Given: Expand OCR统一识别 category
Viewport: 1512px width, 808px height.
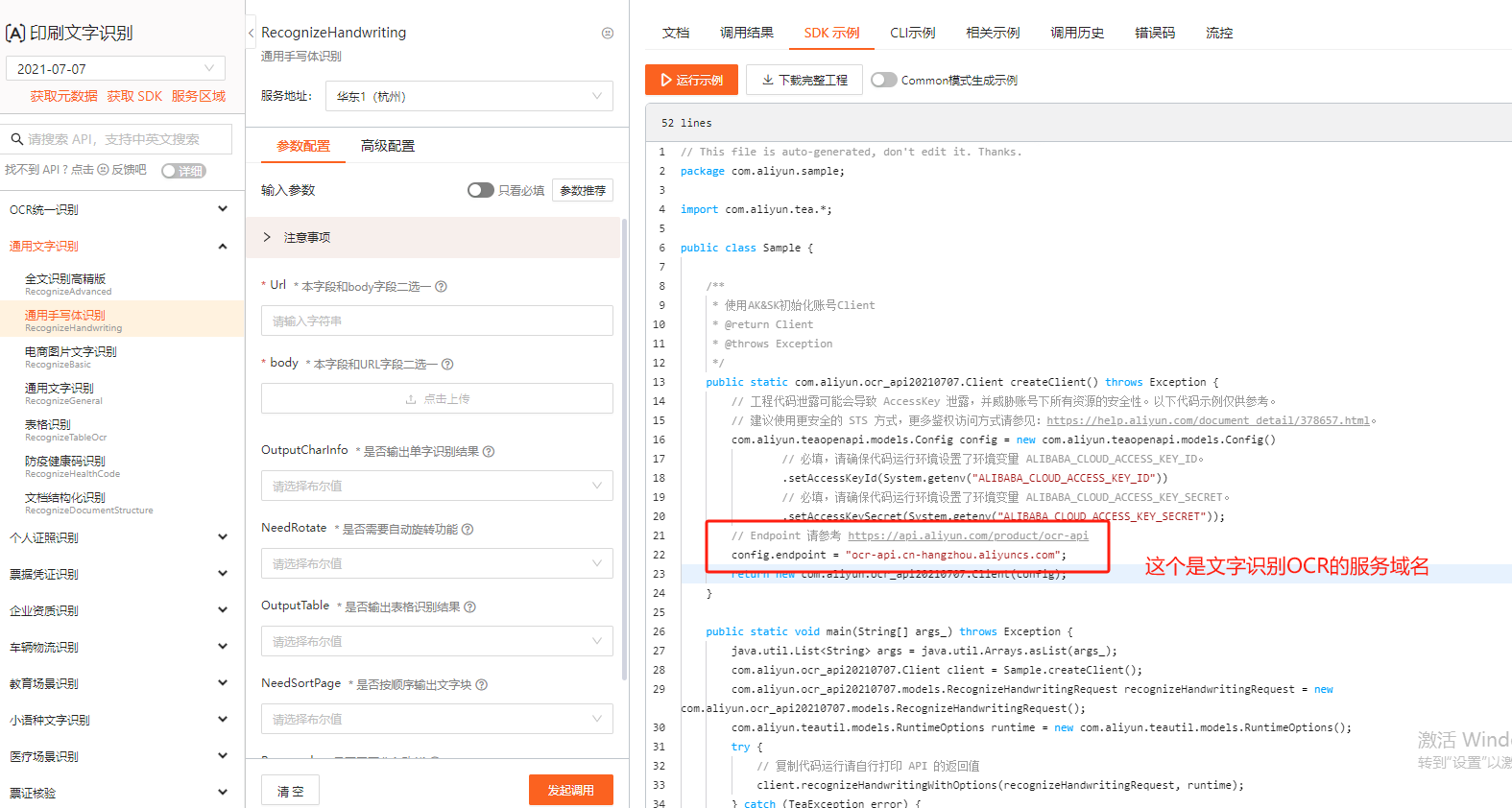Looking at the screenshot, I should point(122,209).
